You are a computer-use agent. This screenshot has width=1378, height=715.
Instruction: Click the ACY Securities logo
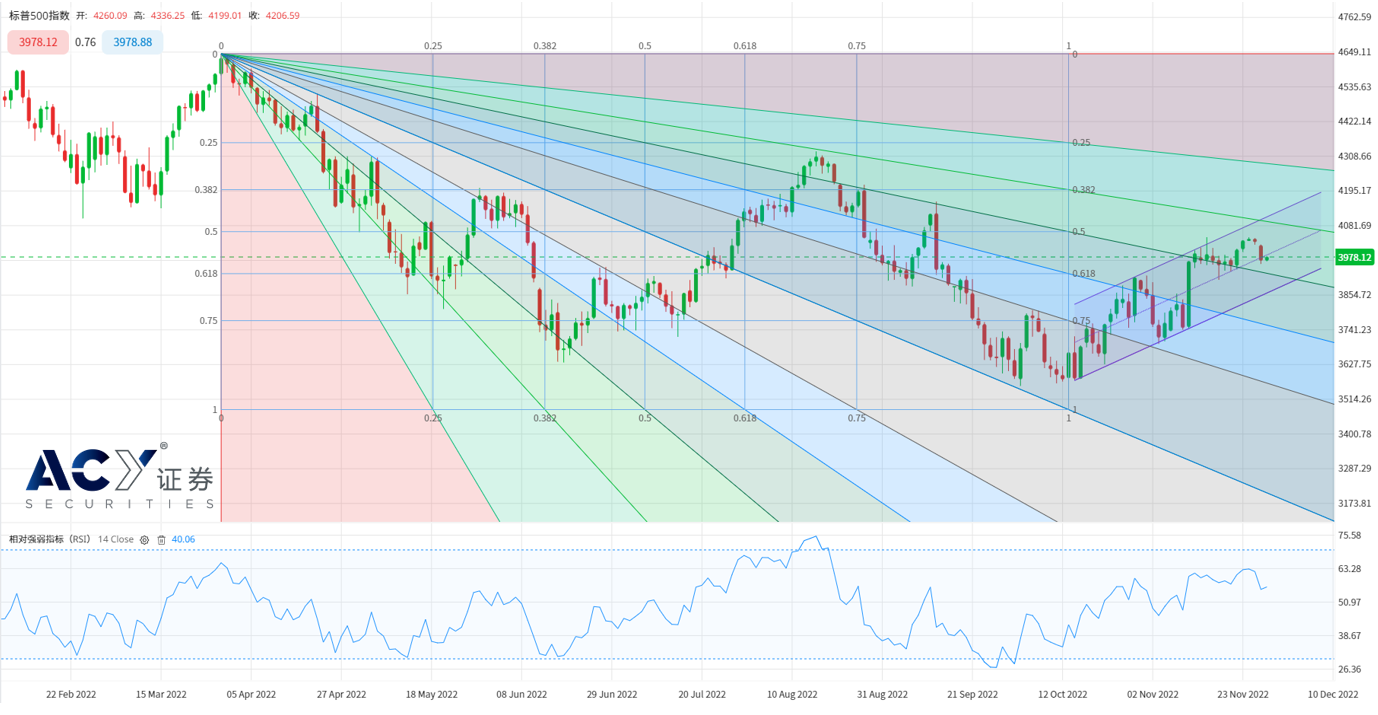[x=120, y=478]
